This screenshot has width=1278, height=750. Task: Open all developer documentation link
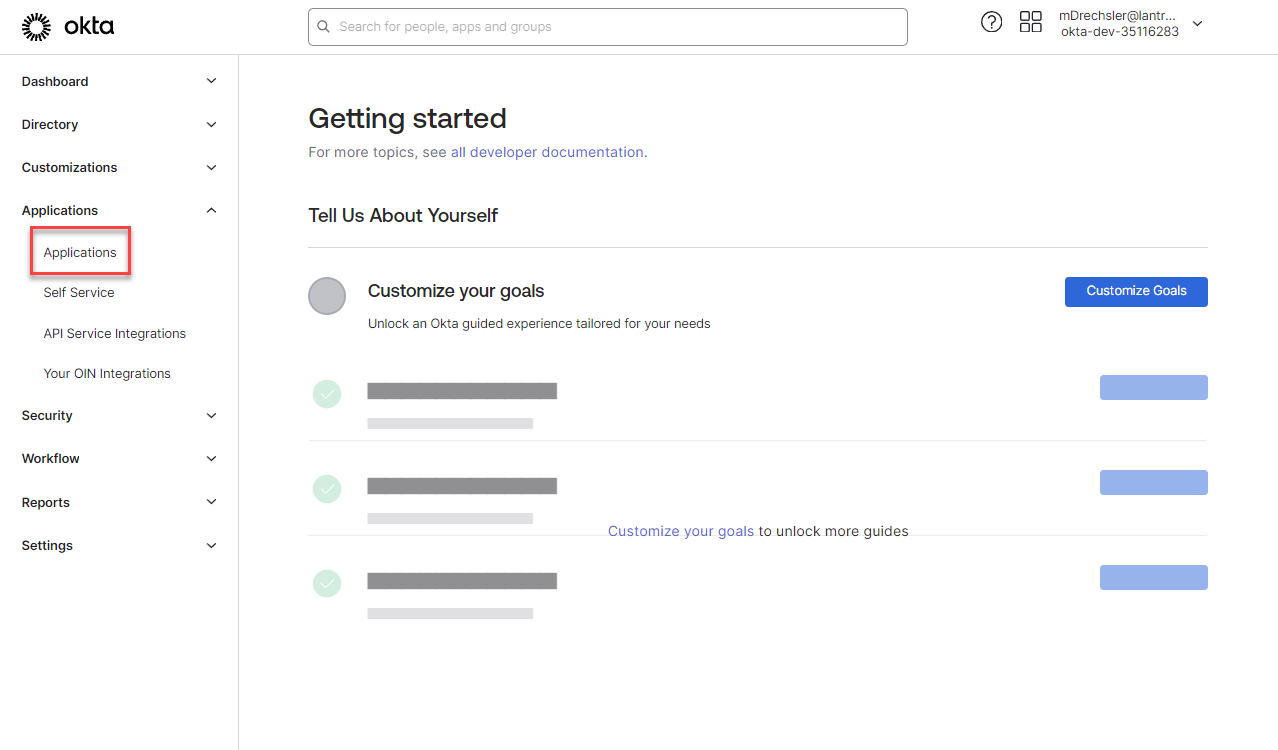point(547,152)
